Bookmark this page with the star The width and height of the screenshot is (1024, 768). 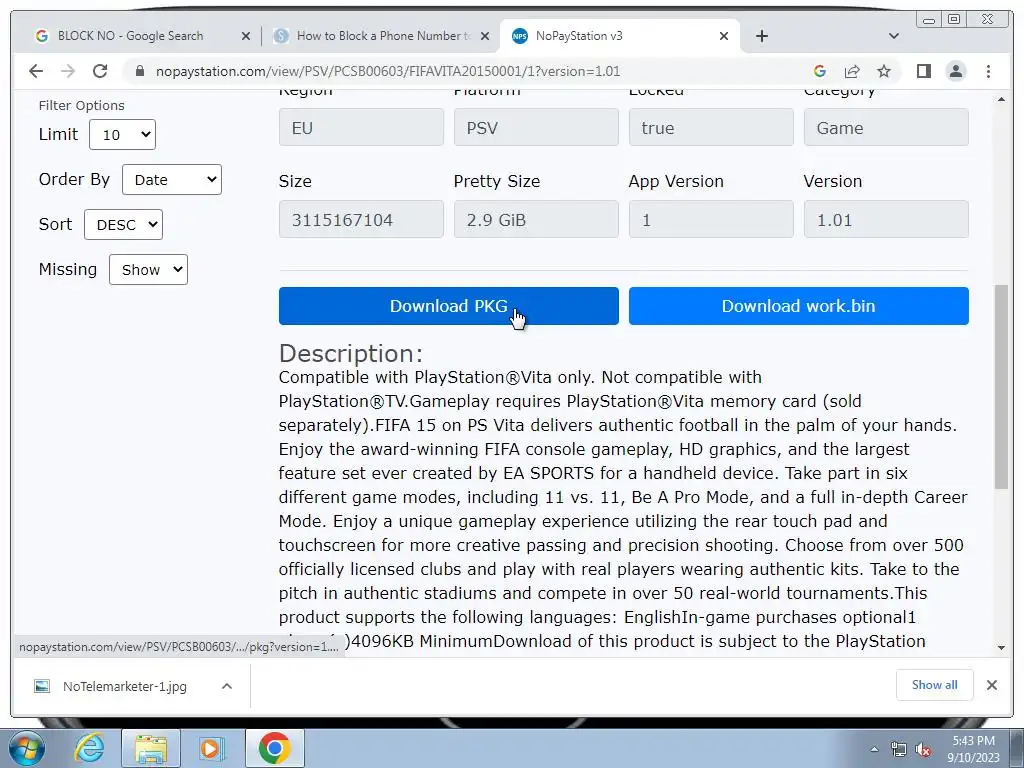[x=884, y=71]
